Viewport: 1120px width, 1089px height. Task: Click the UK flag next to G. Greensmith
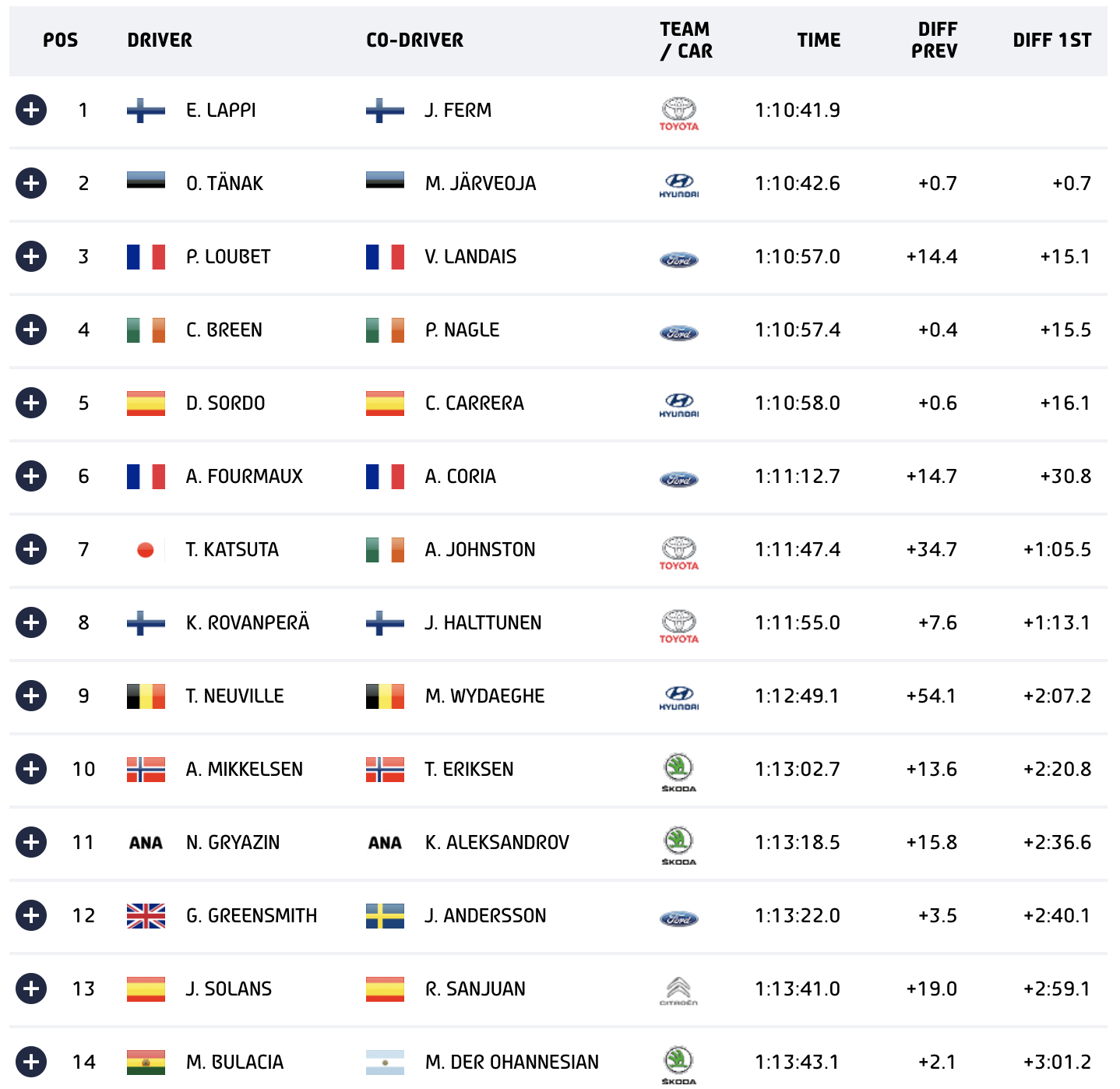pyautogui.click(x=146, y=916)
